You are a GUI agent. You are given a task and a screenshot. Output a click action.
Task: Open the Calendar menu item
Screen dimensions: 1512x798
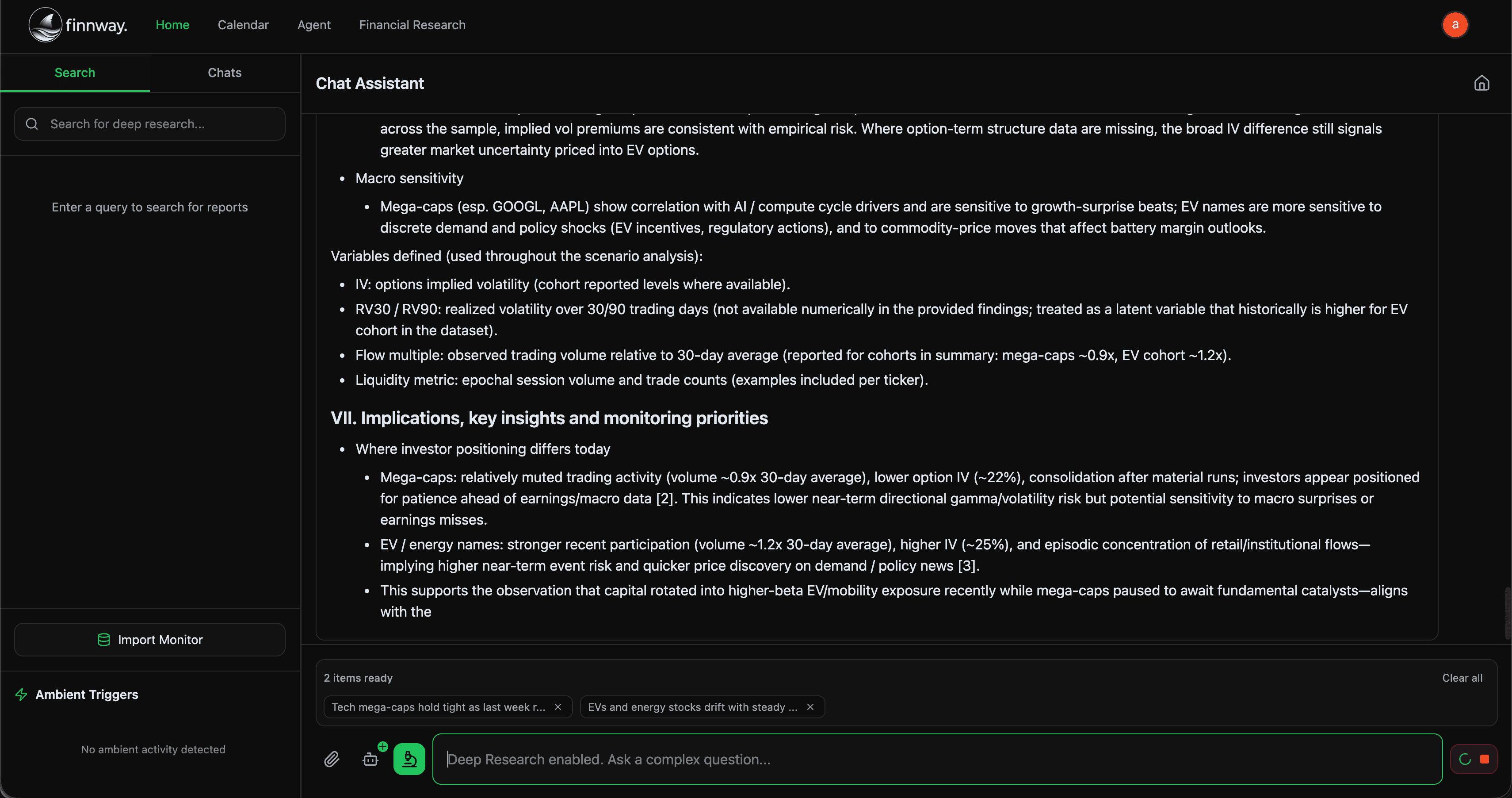pyautogui.click(x=243, y=25)
